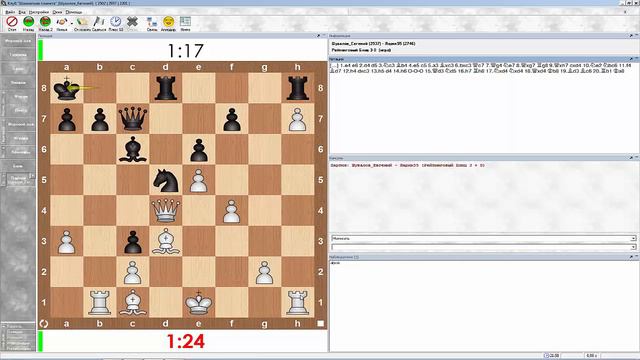The width and height of the screenshot is (640, 360).
Task: Resign using the flag toolbar icon
Action: 98,22
